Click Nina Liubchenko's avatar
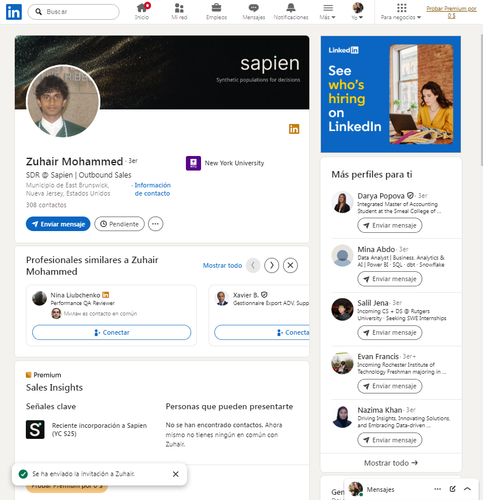This screenshot has height=500, width=483. coord(39,298)
